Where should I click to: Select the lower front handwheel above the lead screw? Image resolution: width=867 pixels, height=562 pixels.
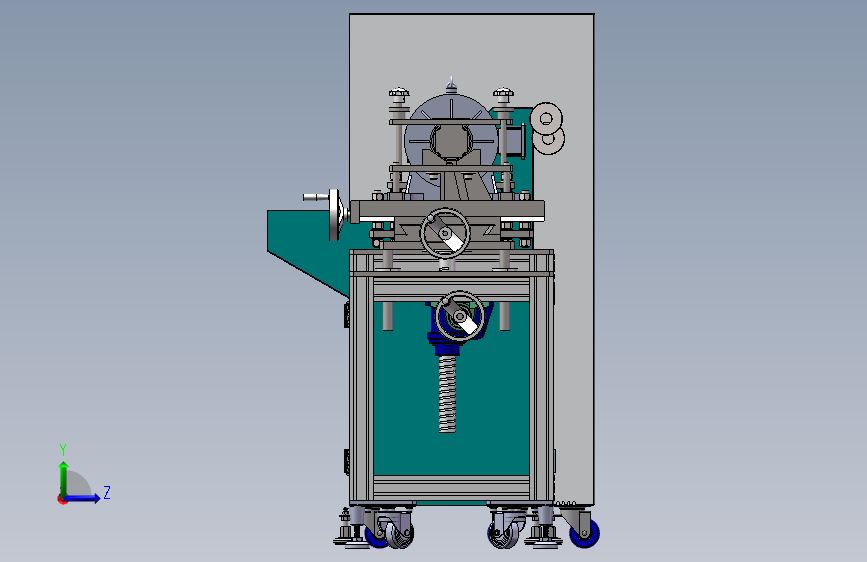tap(460, 316)
